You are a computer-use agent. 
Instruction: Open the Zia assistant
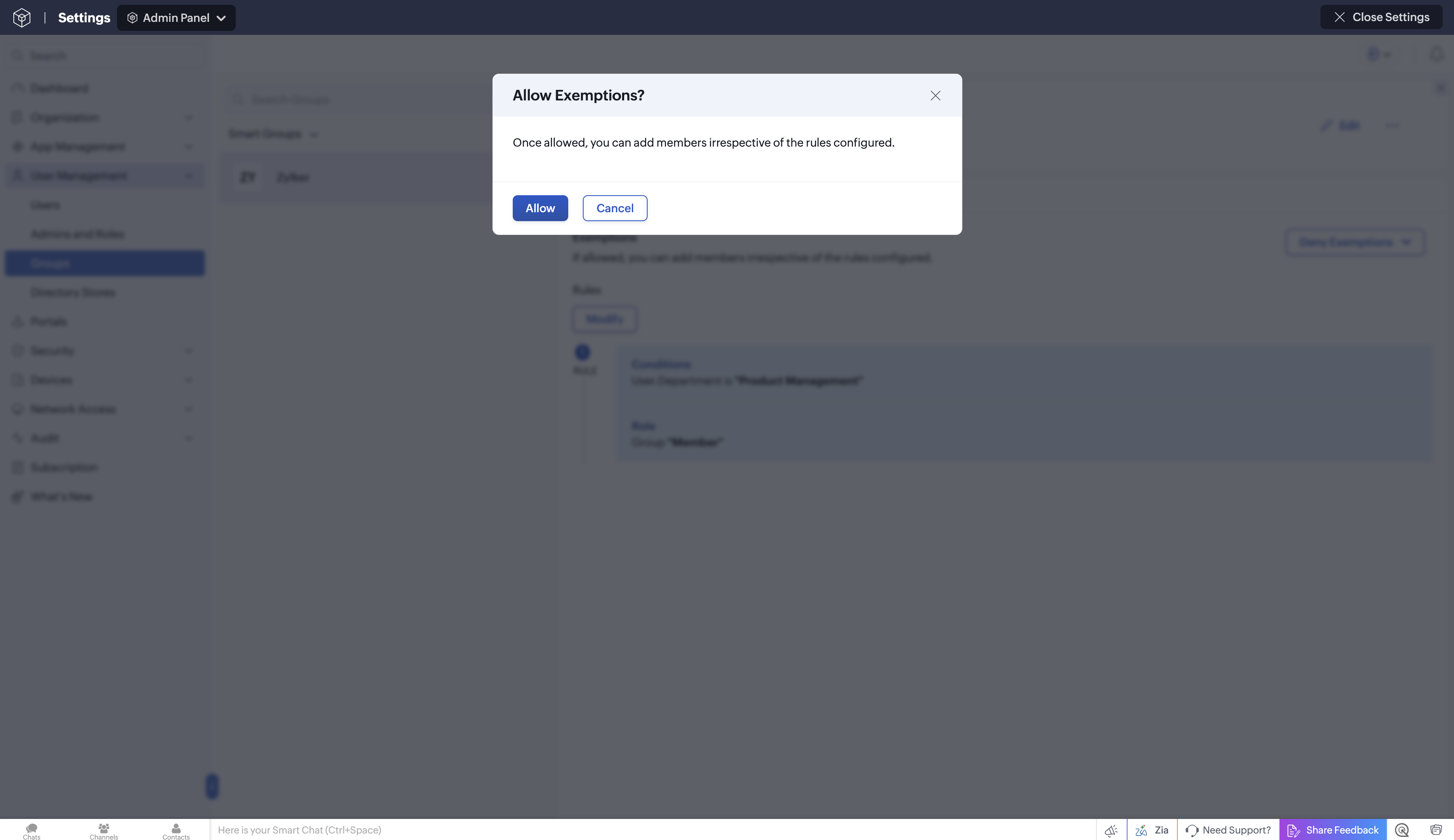pos(1152,830)
